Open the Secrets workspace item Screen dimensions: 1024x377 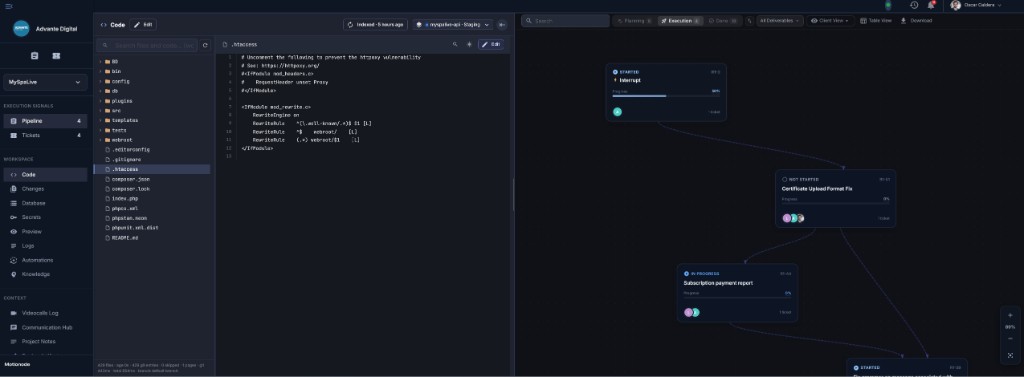coord(45,217)
